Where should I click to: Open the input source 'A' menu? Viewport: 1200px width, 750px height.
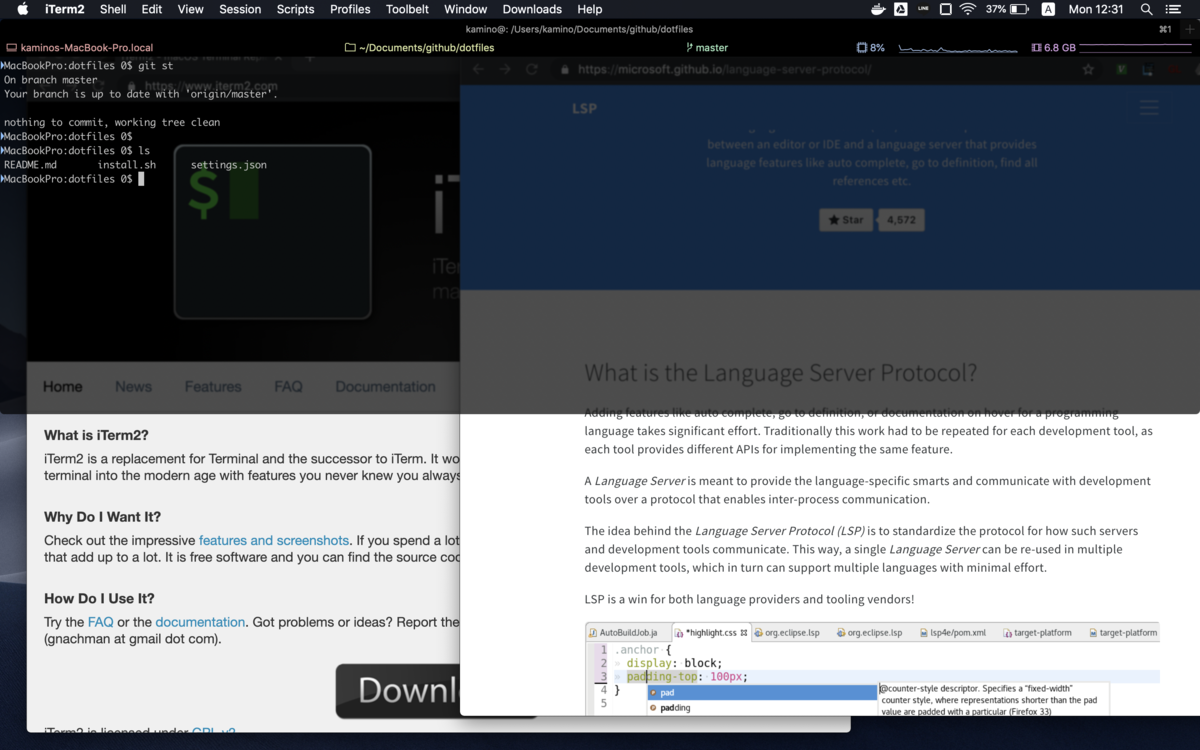point(1048,9)
